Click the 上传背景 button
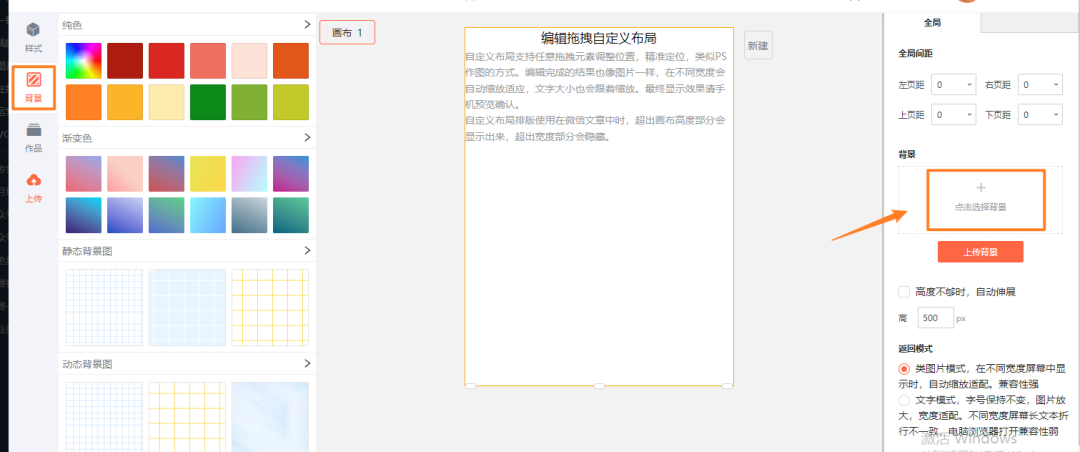 [x=980, y=251]
